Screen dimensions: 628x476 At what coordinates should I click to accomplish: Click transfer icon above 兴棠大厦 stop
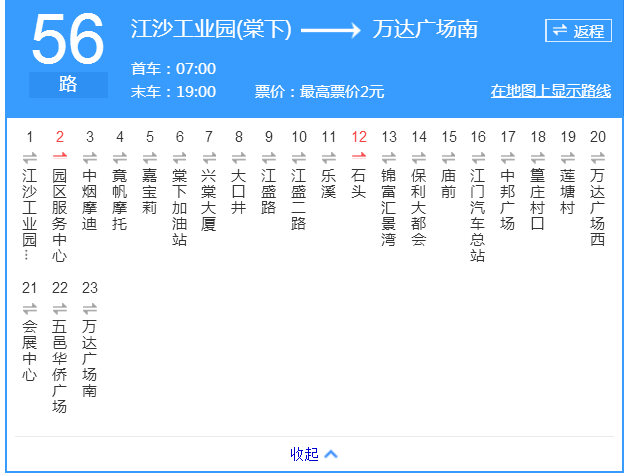pos(209,158)
